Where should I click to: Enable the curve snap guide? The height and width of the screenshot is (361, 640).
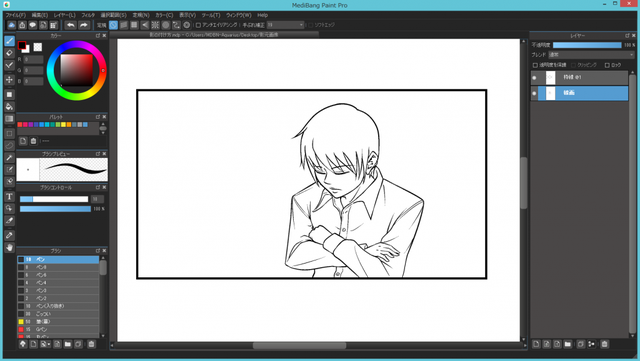point(176,25)
